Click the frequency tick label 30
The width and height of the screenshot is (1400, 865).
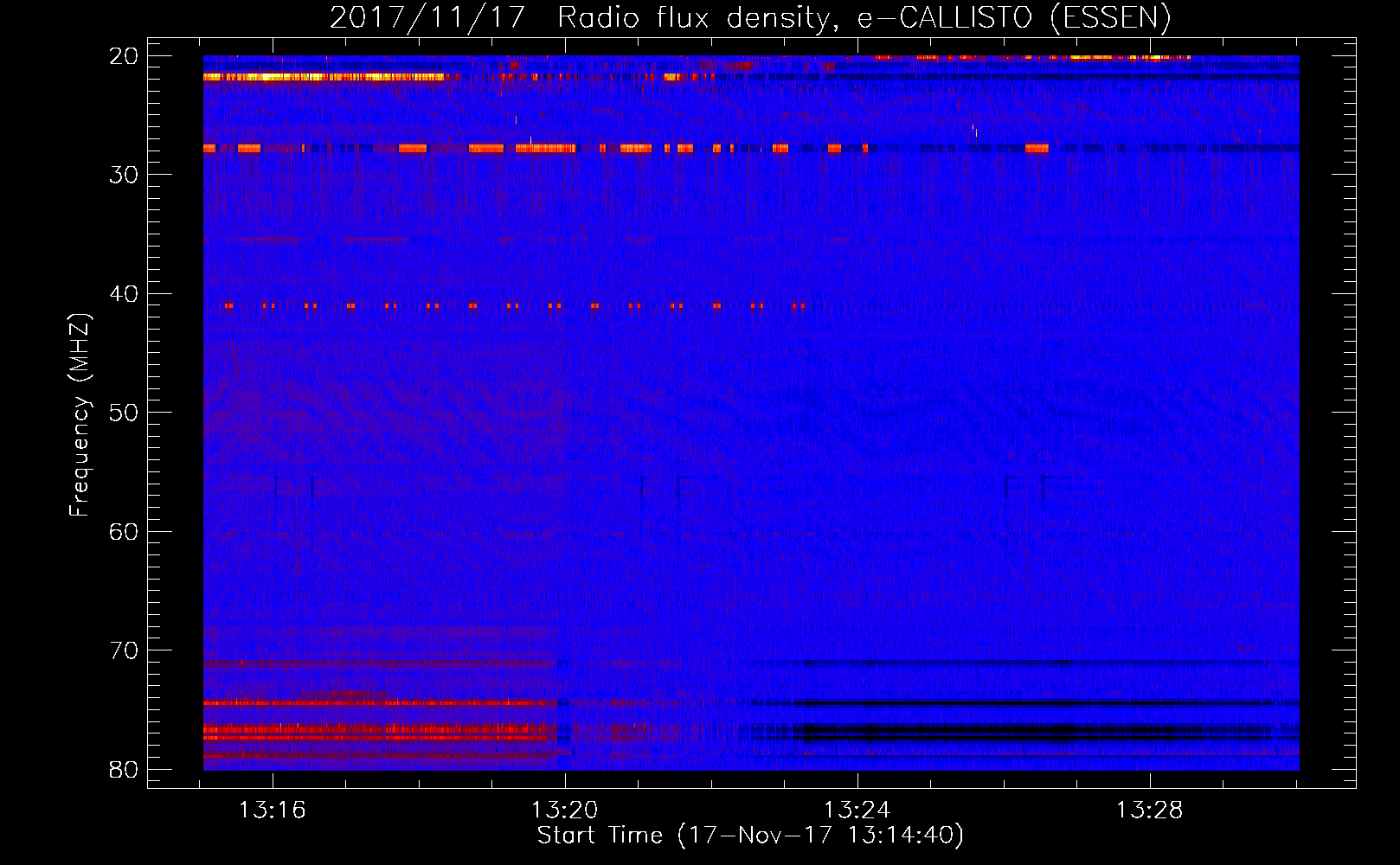click(x=125, y=175)
